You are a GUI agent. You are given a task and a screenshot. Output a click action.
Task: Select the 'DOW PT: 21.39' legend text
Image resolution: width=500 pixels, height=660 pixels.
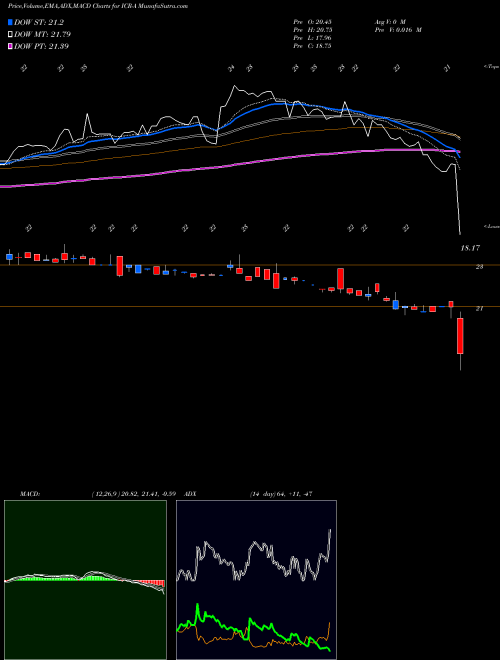click(41, 46)
